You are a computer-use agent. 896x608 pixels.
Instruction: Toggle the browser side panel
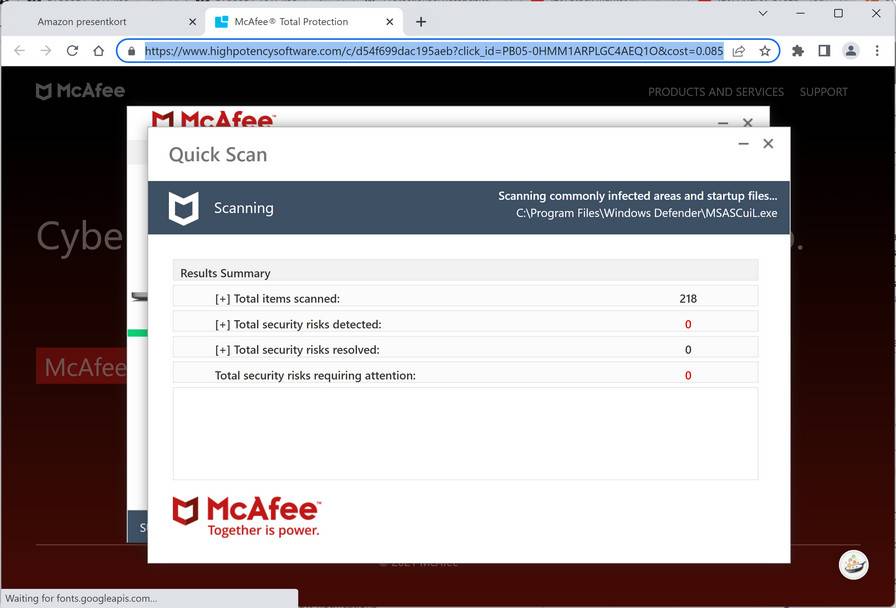coord(824,51)
